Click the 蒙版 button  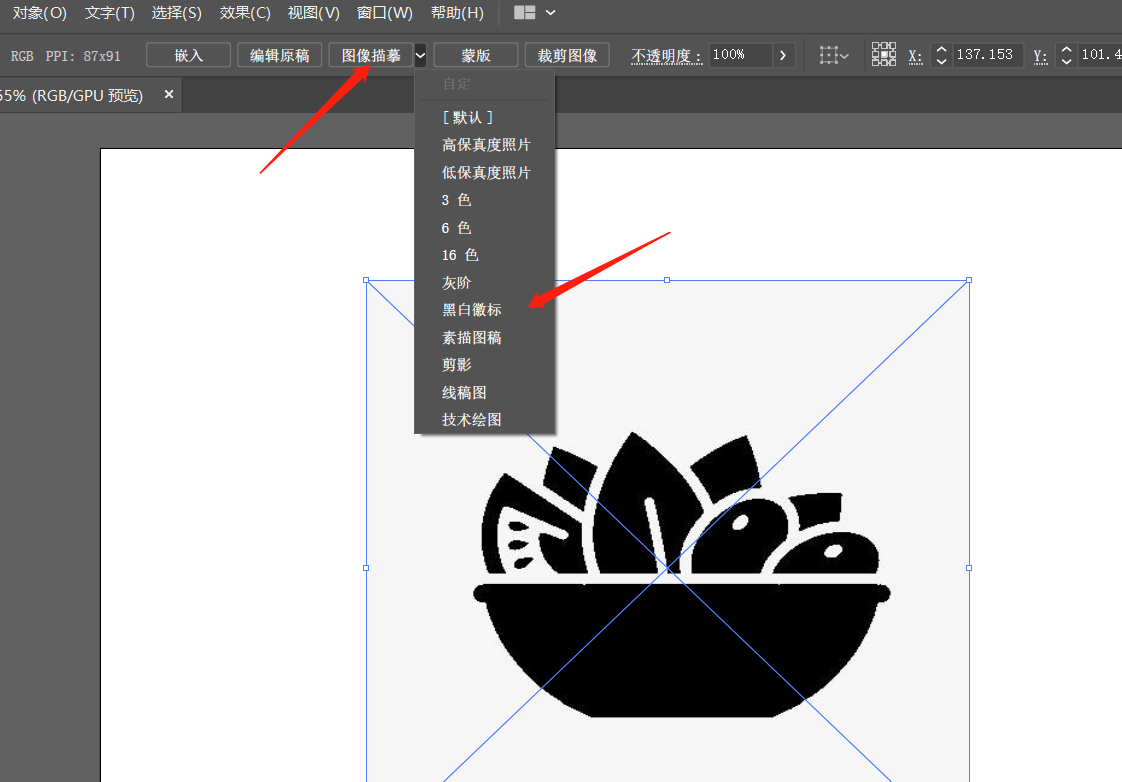[x=476, y=55]
